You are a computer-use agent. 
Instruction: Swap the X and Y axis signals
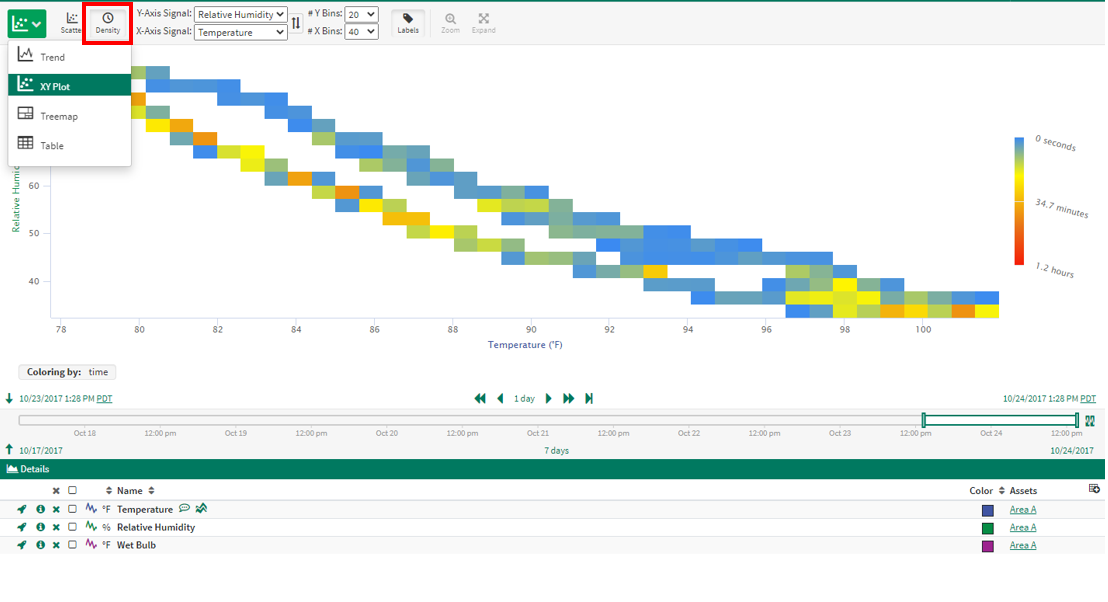(x=296, y=23)
